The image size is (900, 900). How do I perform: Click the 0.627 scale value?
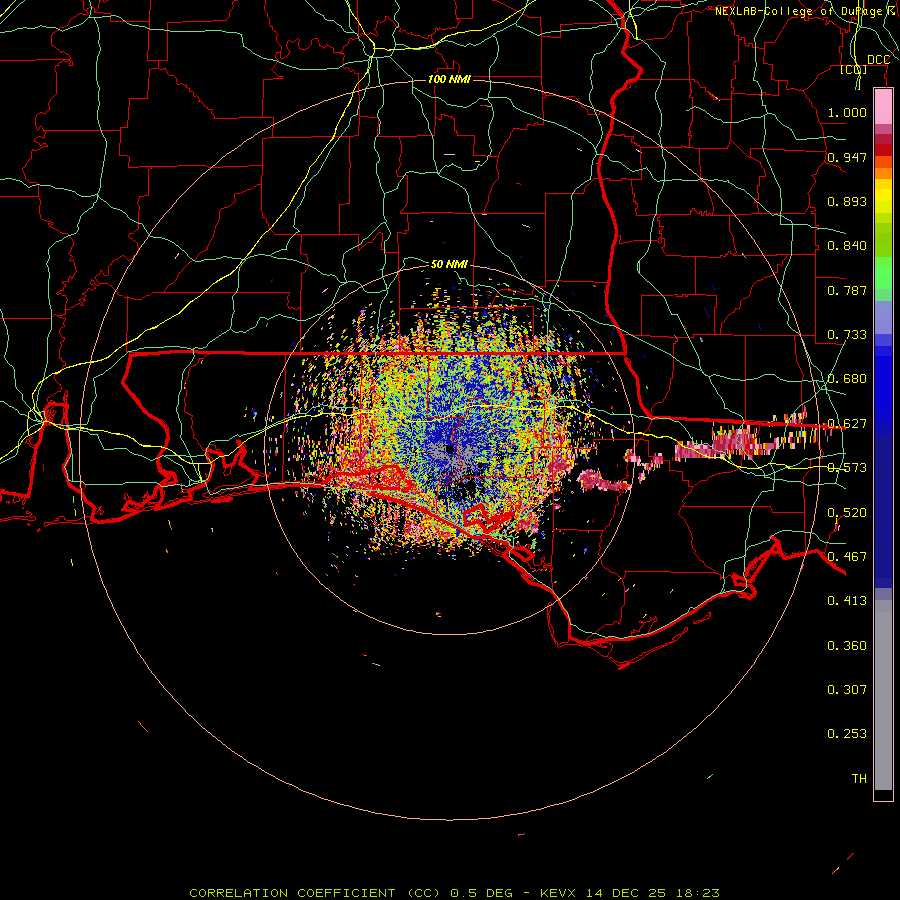(847, 424)
